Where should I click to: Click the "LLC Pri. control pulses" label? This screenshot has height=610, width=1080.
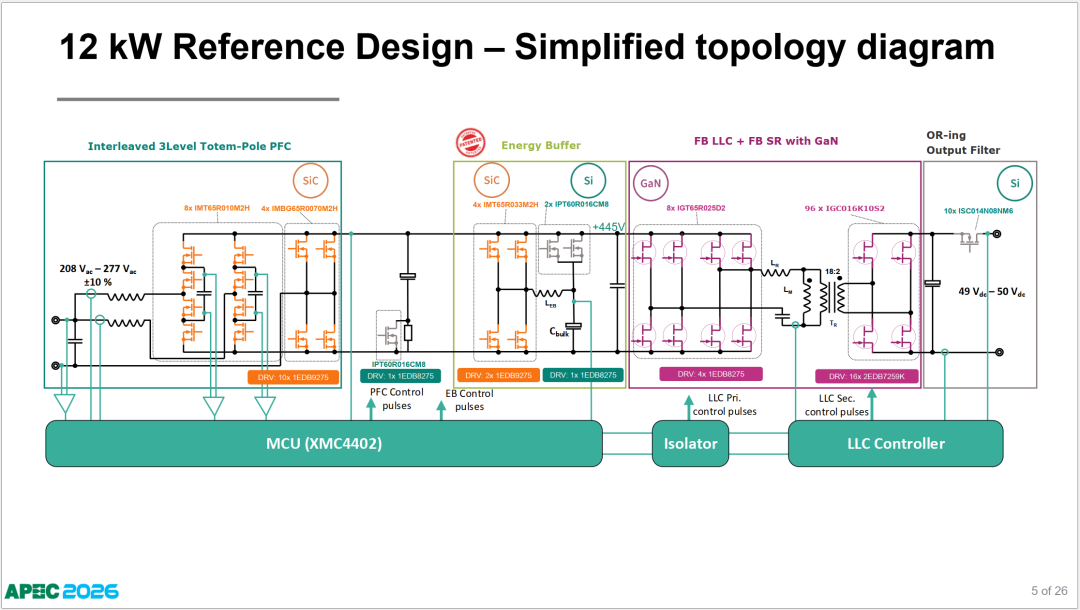(725, 405)
